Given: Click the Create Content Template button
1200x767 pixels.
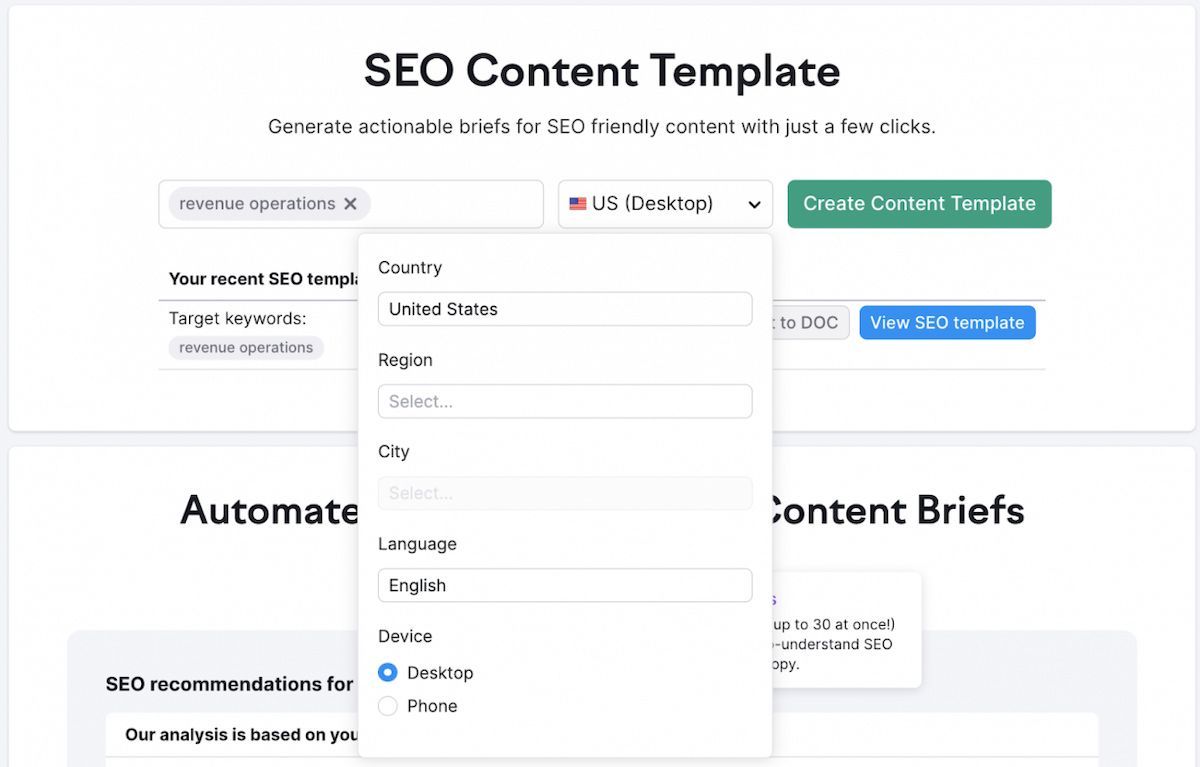Looking at the screenshot, I should click(919, 204).
